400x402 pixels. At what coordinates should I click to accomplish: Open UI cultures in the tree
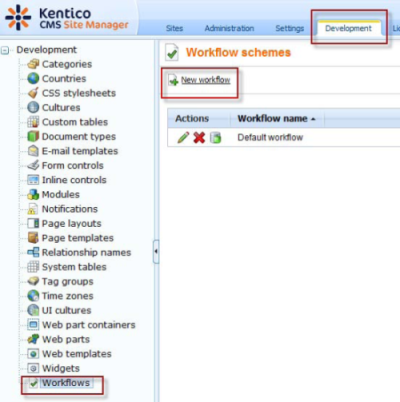coord(66,310)
